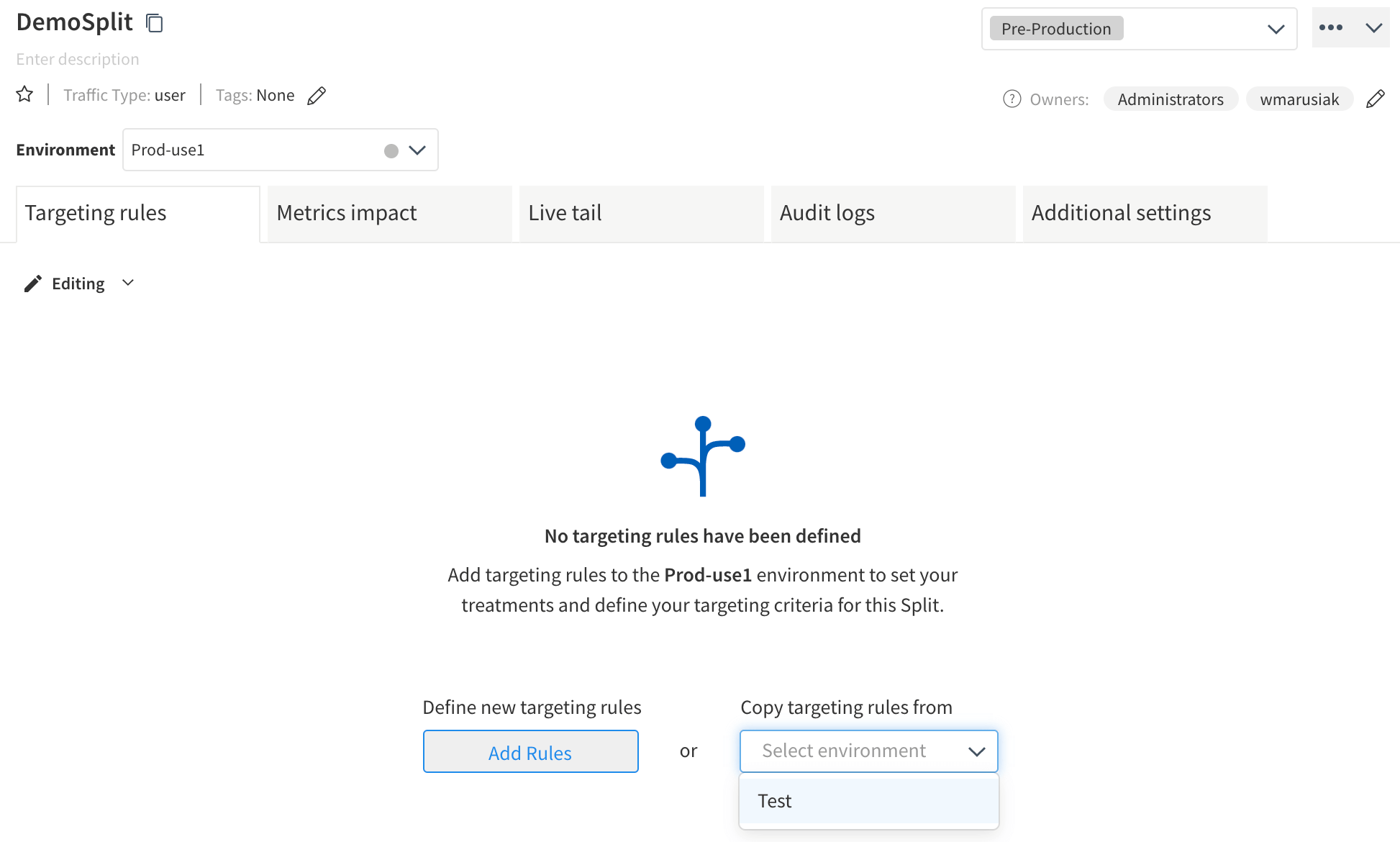Viewport: 1400px width, 842px height.
Task: Click the Tags edit pencil icon
Action: [317, 95]
